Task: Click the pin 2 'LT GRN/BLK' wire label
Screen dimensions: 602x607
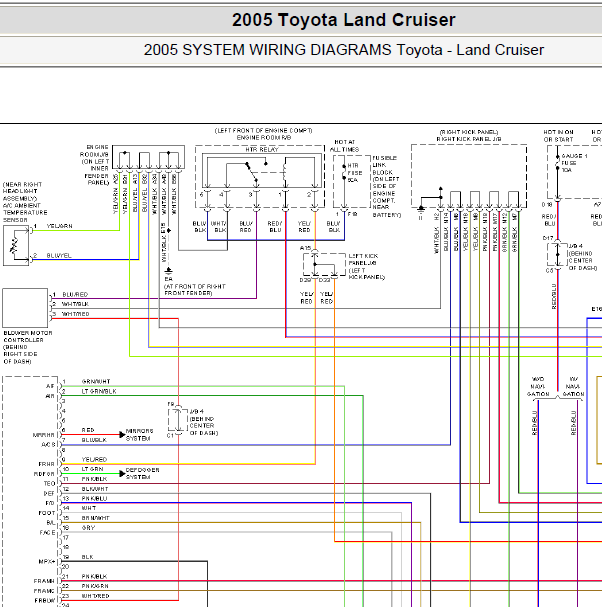Action: point(99,391)
